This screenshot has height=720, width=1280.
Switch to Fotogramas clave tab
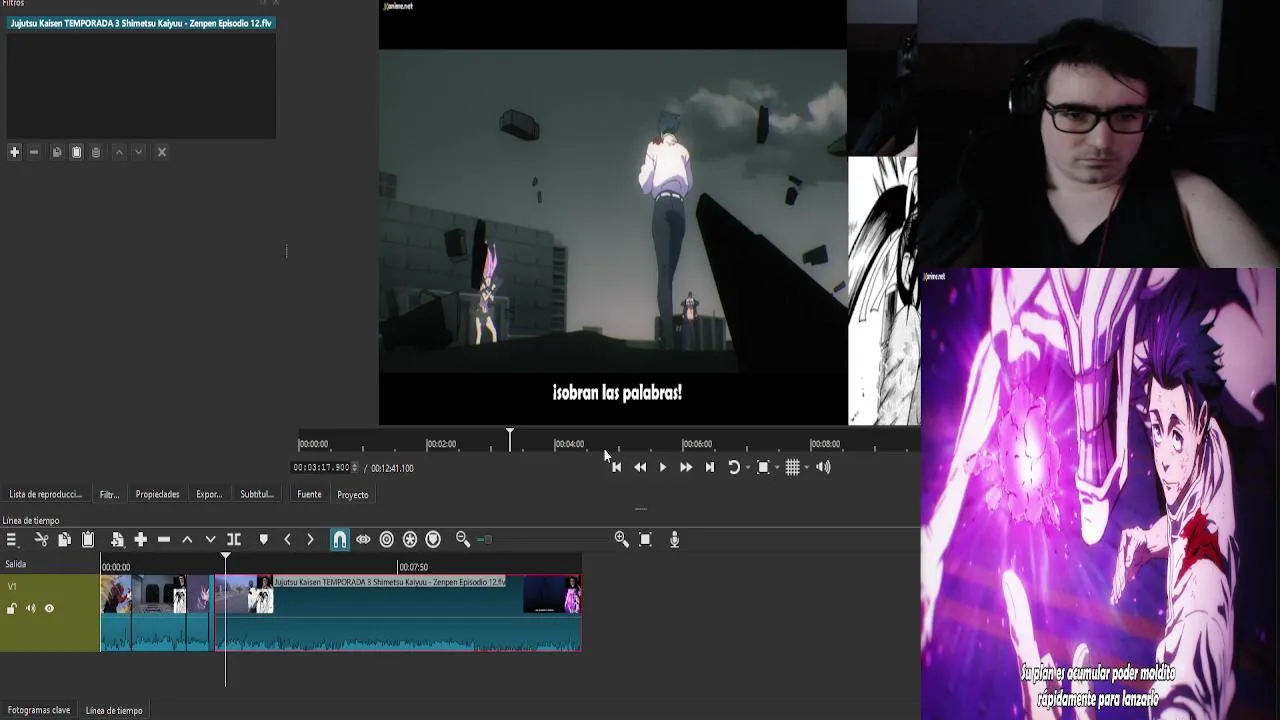[39, 710]
